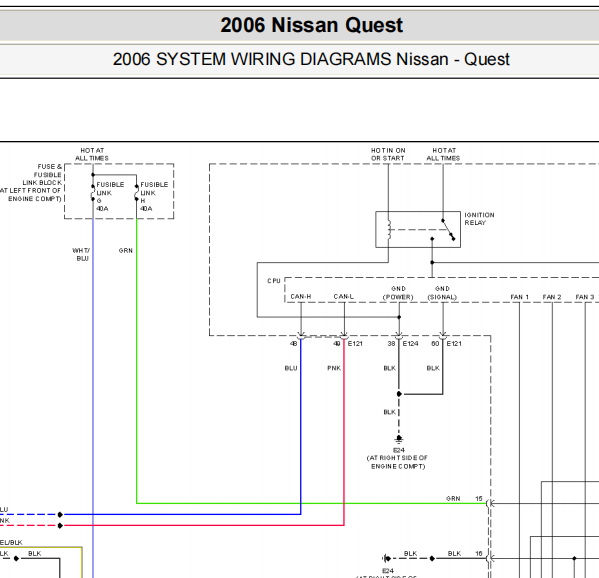Click the E24 ground symbol below the BLK wire
599x578 pixels.
click(399, 439)
